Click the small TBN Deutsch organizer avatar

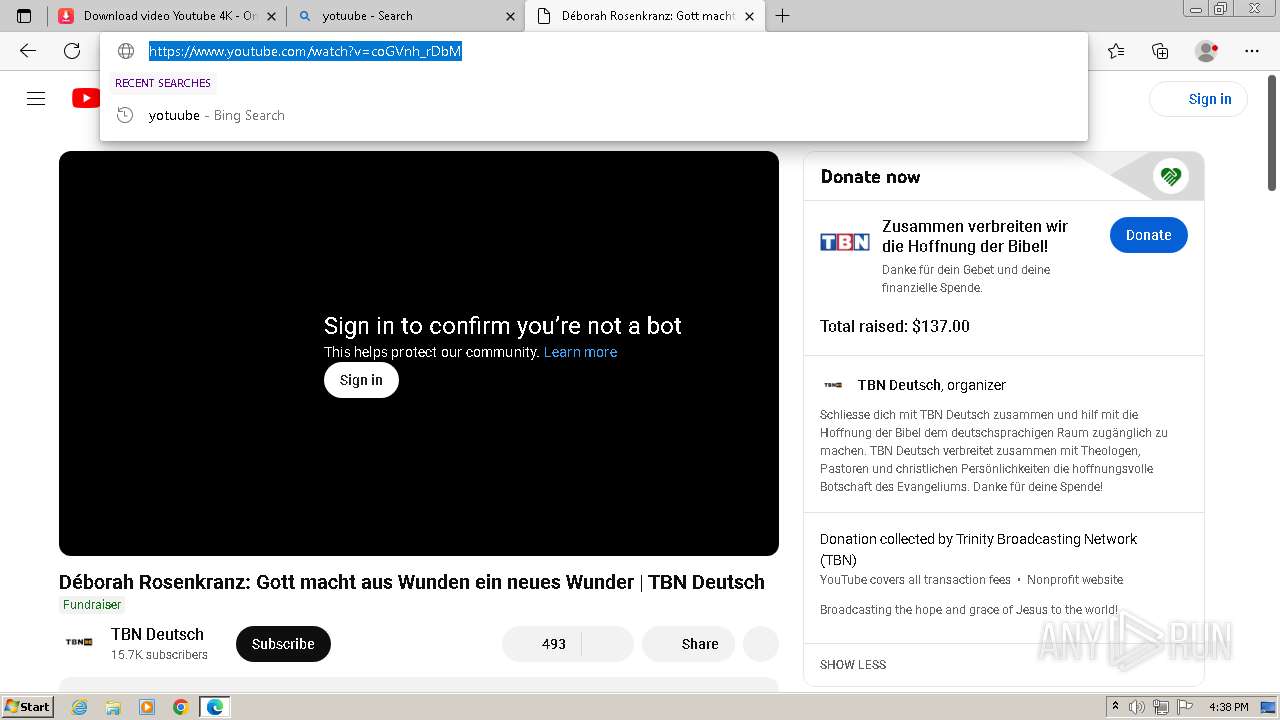pyautogui.click(x=833, y=385)
